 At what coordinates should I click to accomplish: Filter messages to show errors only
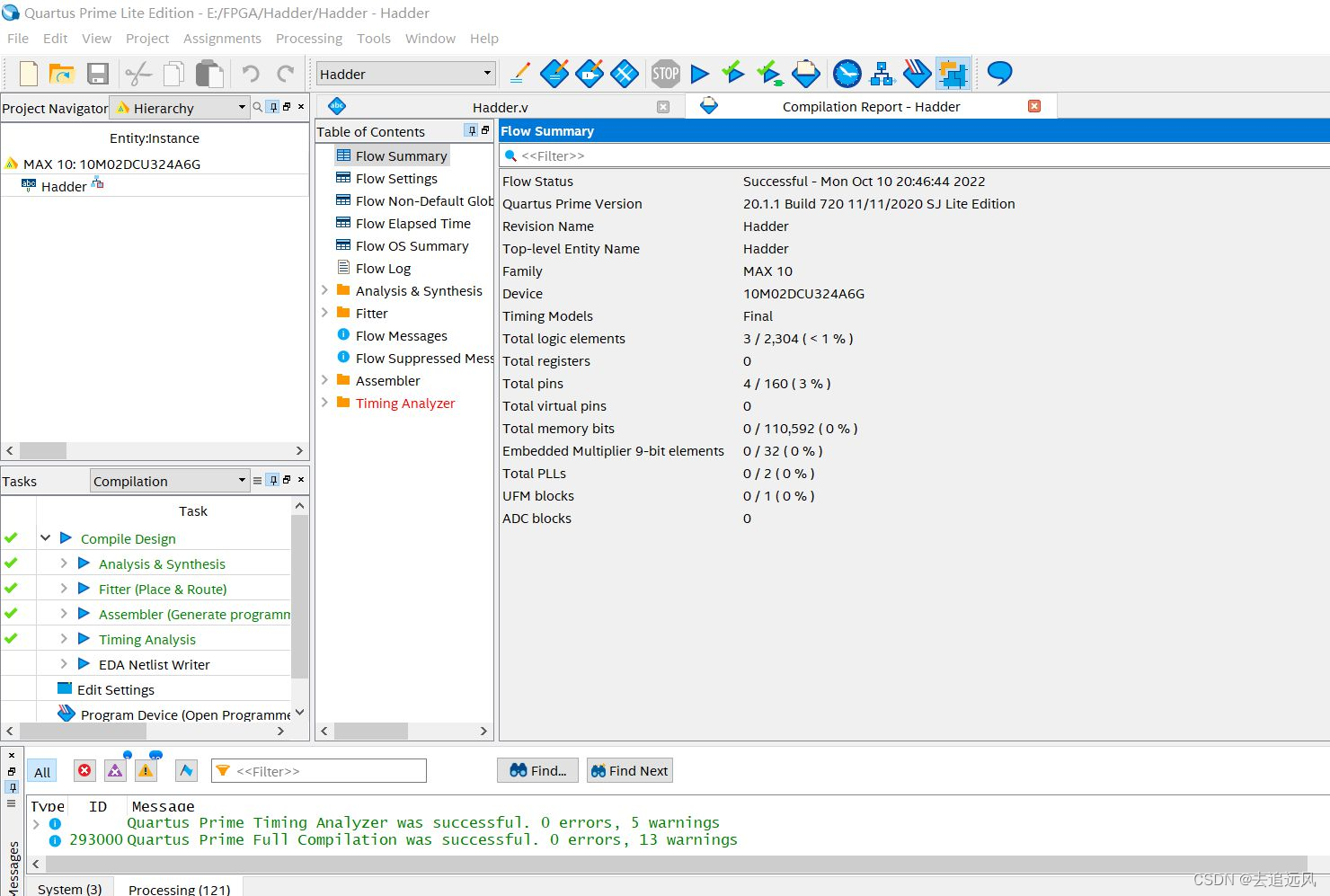84,770
